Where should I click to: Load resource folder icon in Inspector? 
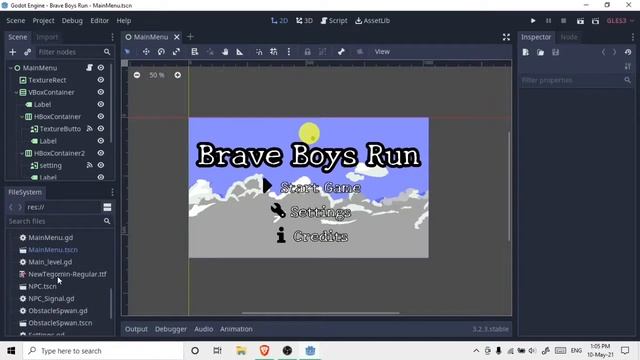(540, 52)
